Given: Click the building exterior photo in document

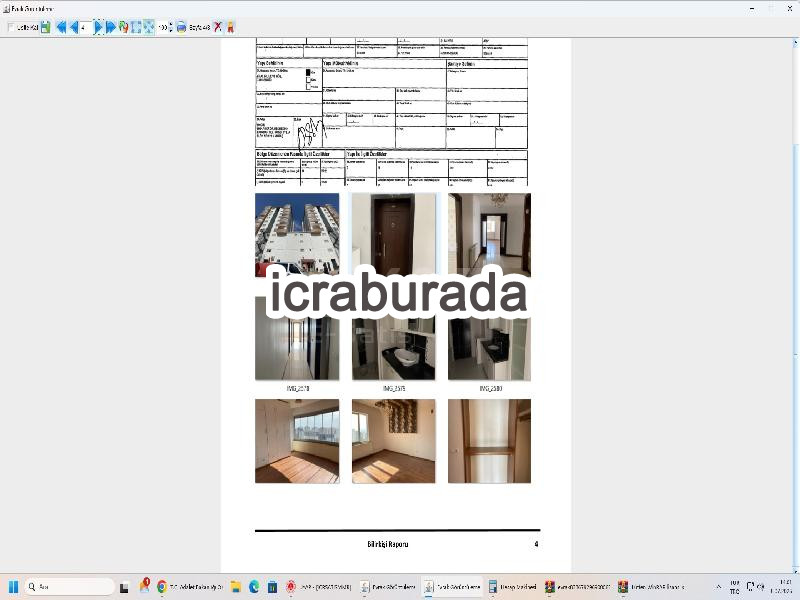Looking at the screenshot, I should 297,235.
